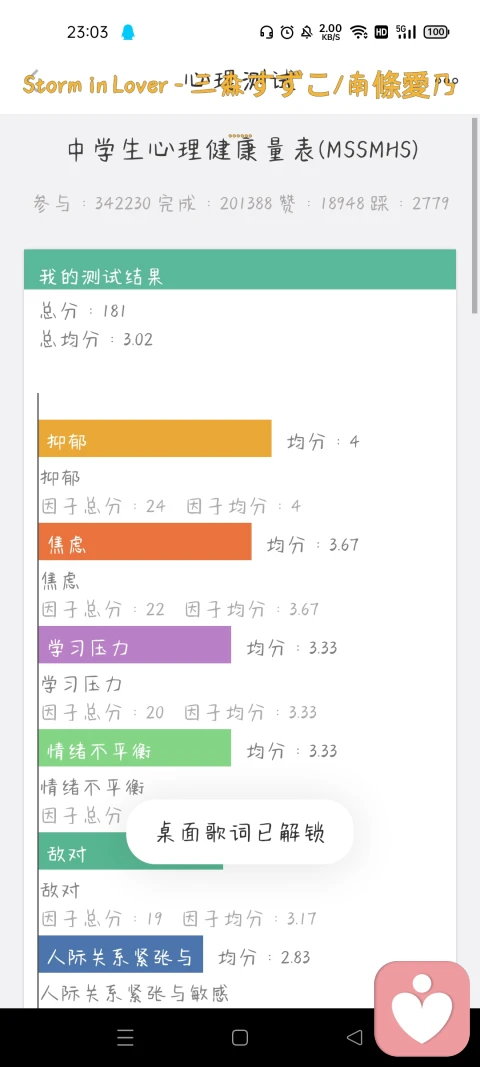The image size is (480, 1067).
Task: Tap the 桌面歌词已解锁 toast message
Action: 240,832
